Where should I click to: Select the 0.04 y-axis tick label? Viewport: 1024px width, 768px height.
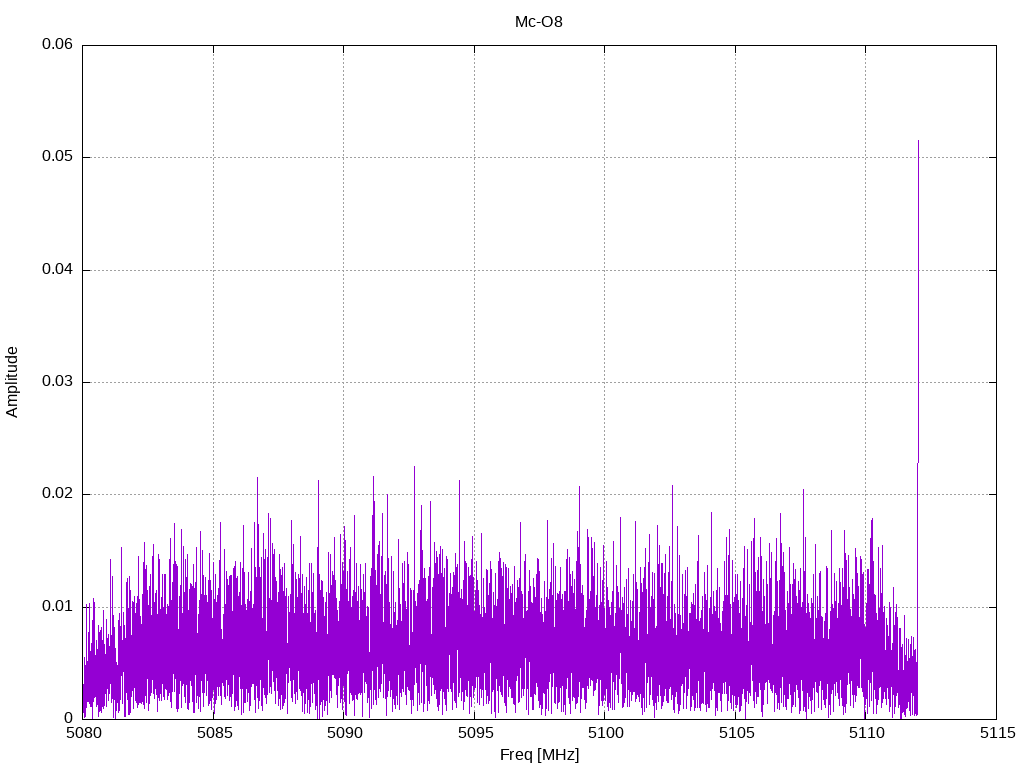pyautogui.click(x=56, y=270)
